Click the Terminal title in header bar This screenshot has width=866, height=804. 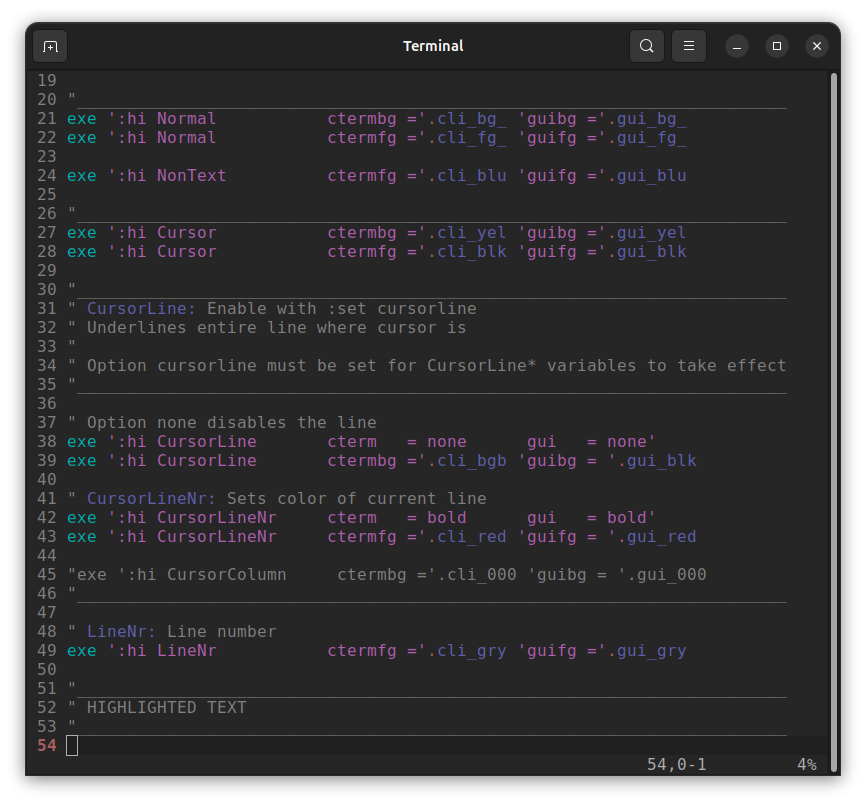click(x=433, y=46)
